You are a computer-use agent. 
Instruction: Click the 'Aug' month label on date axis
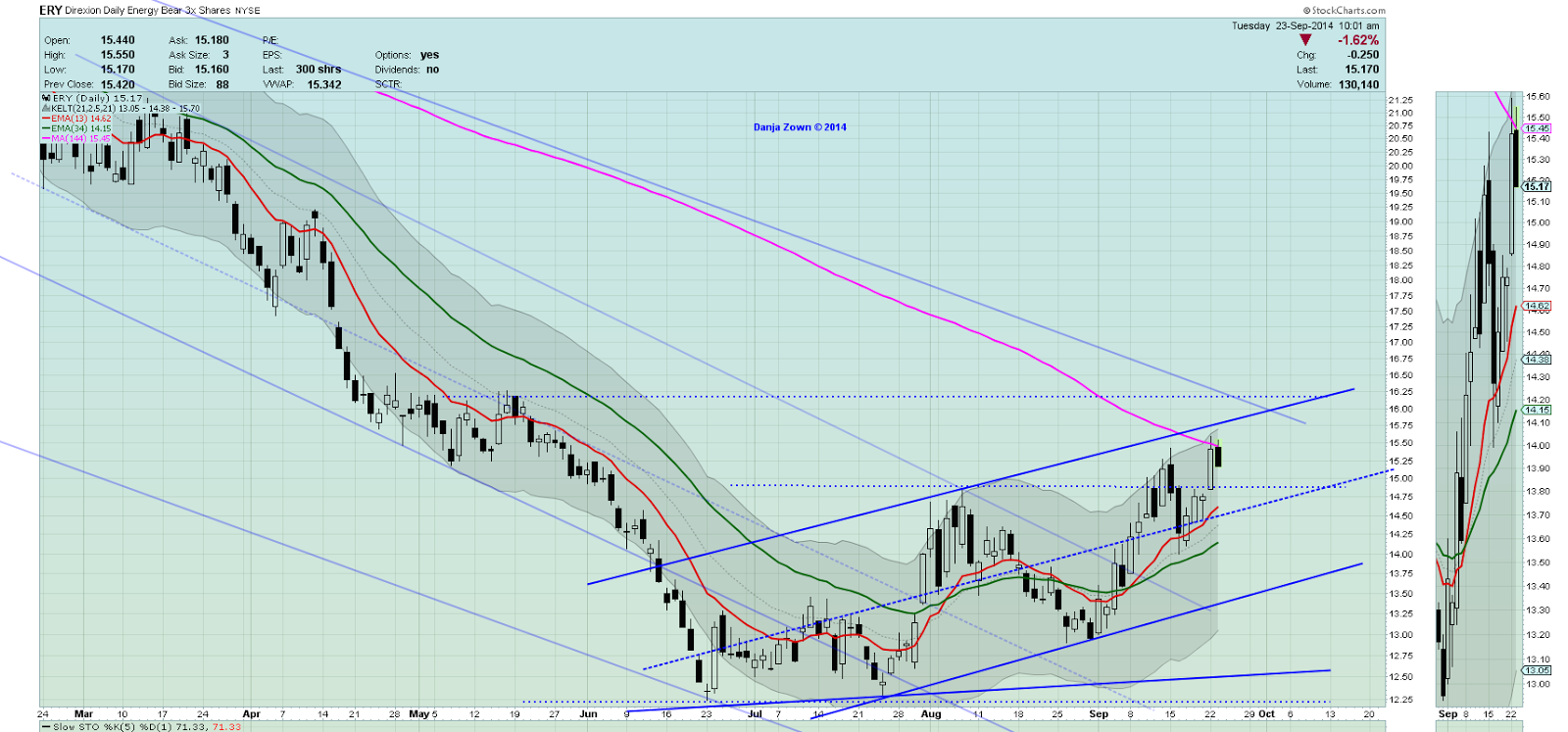tap(931, 714)
